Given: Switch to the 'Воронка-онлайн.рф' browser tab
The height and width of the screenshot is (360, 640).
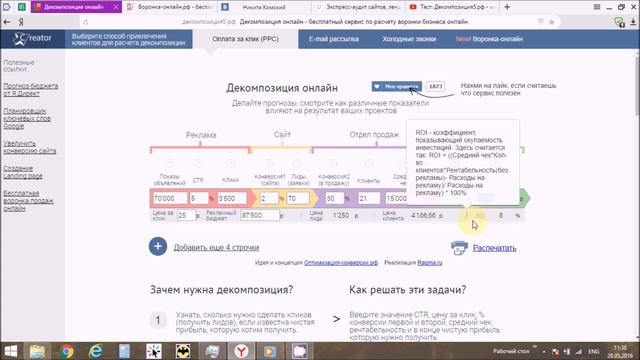Looking at the screenshot, I should [x=170, y=7].
